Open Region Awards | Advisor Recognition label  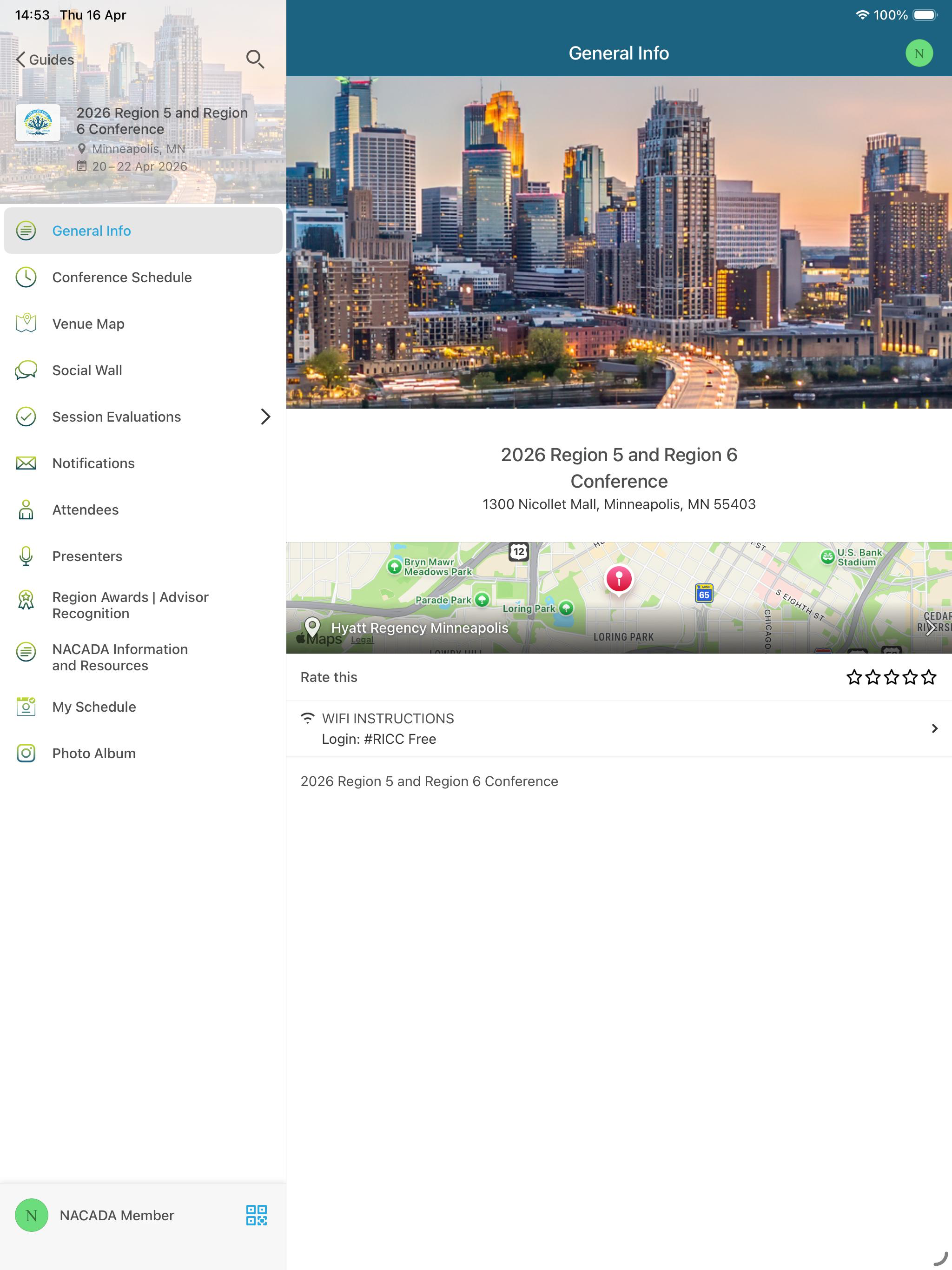click(x=130, y=605)
